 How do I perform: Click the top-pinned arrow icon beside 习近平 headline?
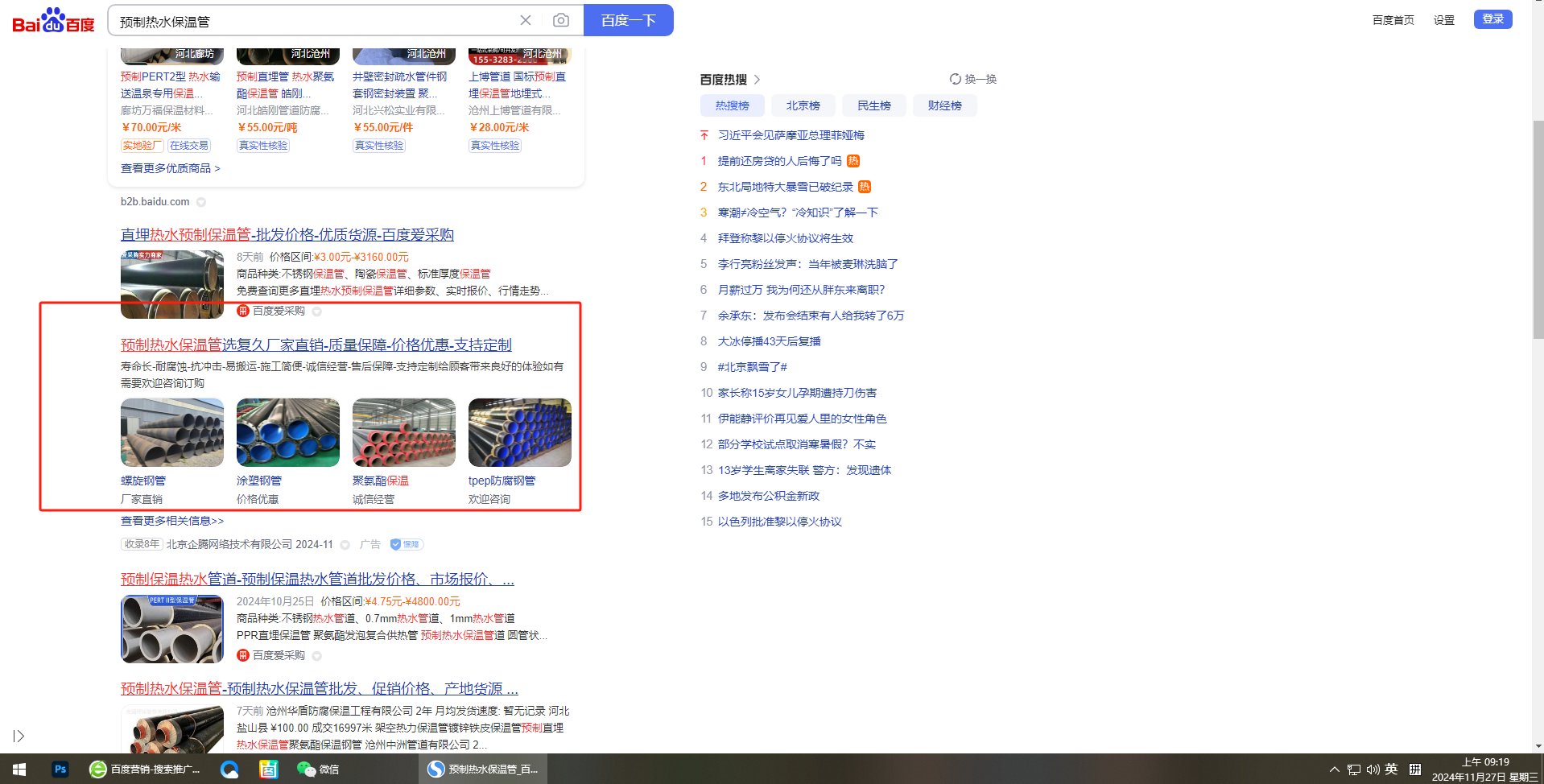(704, 135)
